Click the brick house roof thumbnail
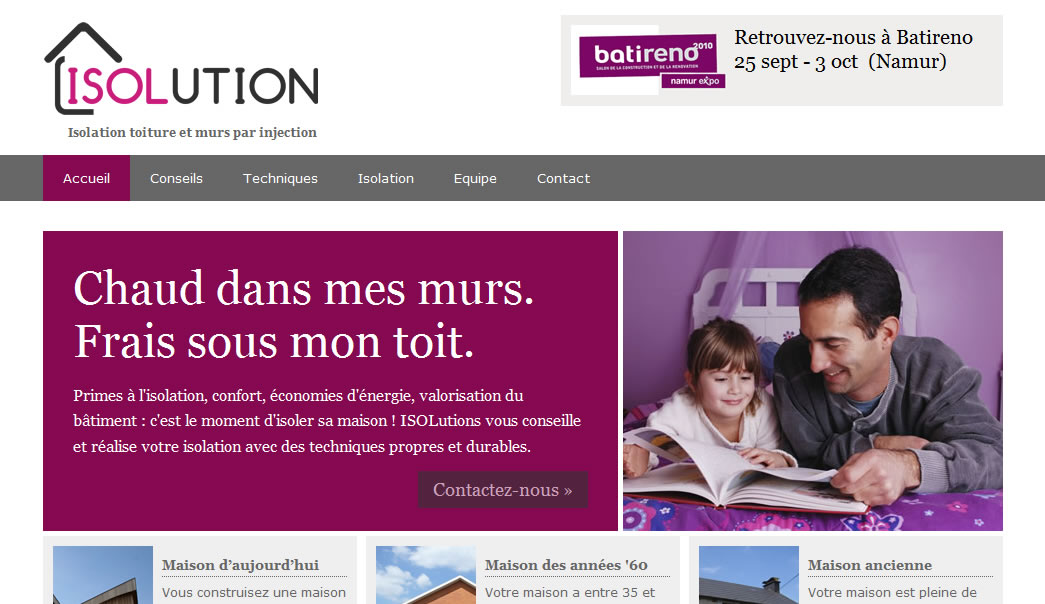Viewport: 1045px width, 604px height. (x=426, y=575)
